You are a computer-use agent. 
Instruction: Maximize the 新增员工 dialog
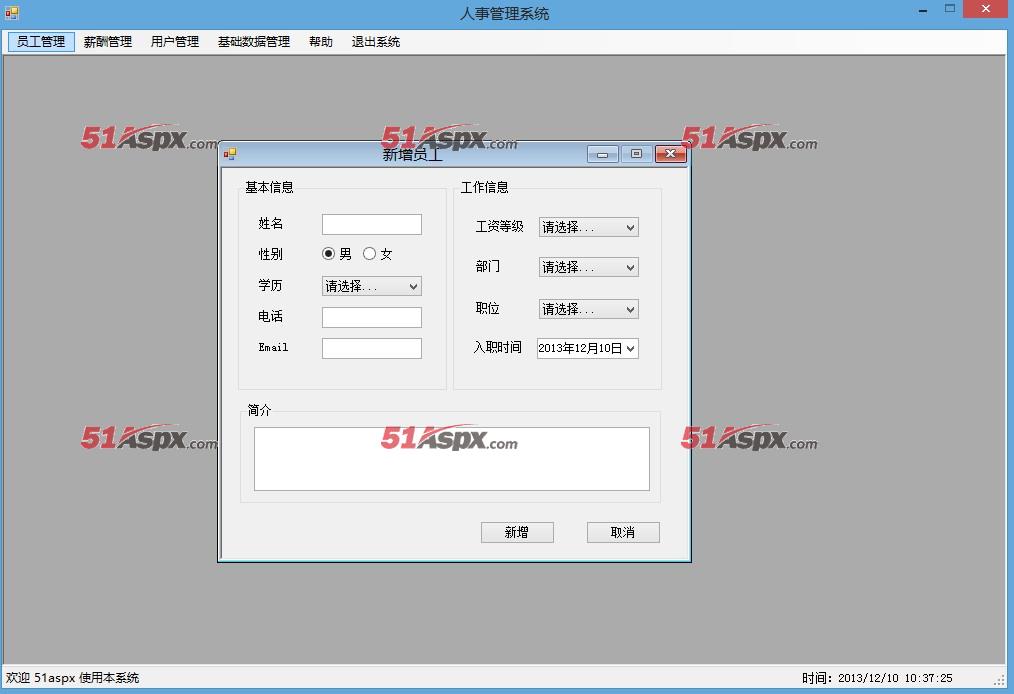coord(636,154)
